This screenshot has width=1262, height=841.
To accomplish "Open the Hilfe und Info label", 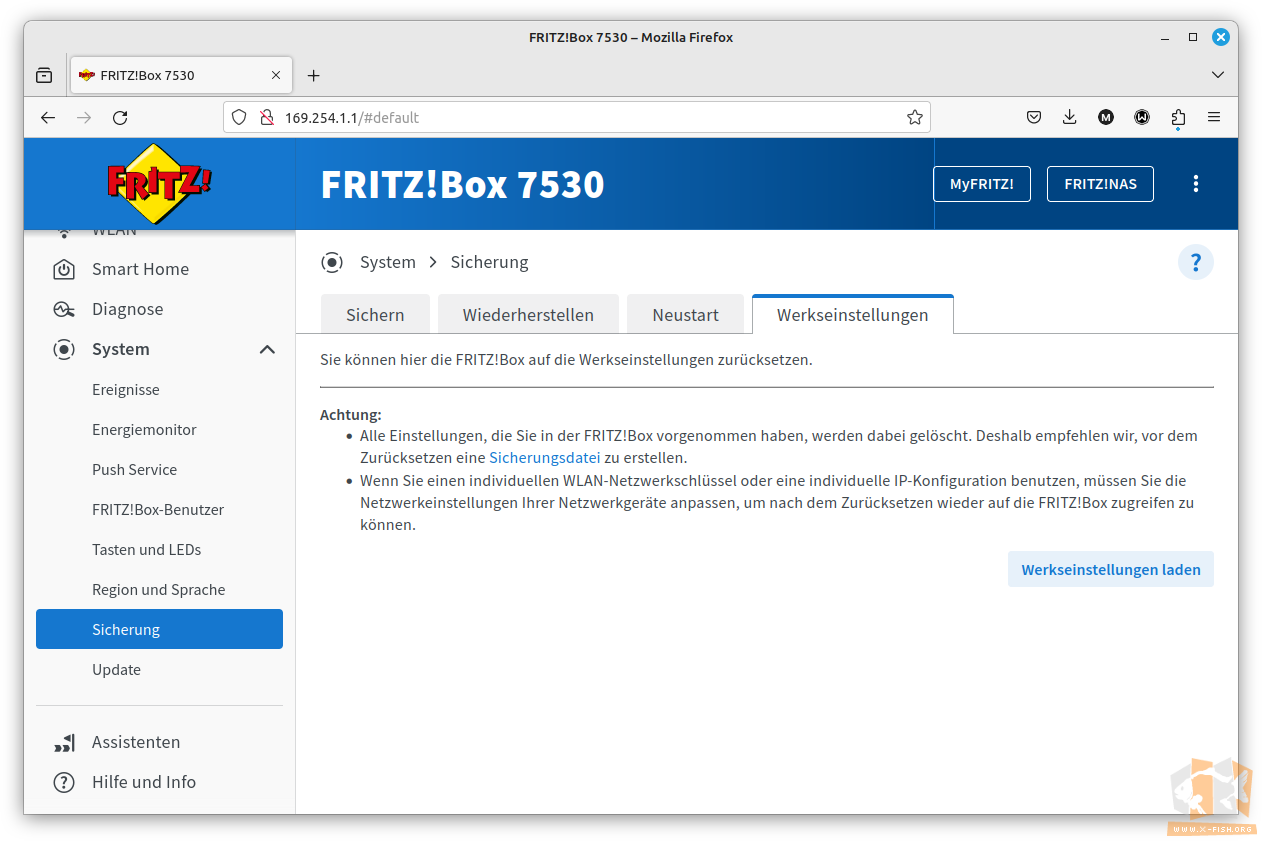I will (144, 782).
